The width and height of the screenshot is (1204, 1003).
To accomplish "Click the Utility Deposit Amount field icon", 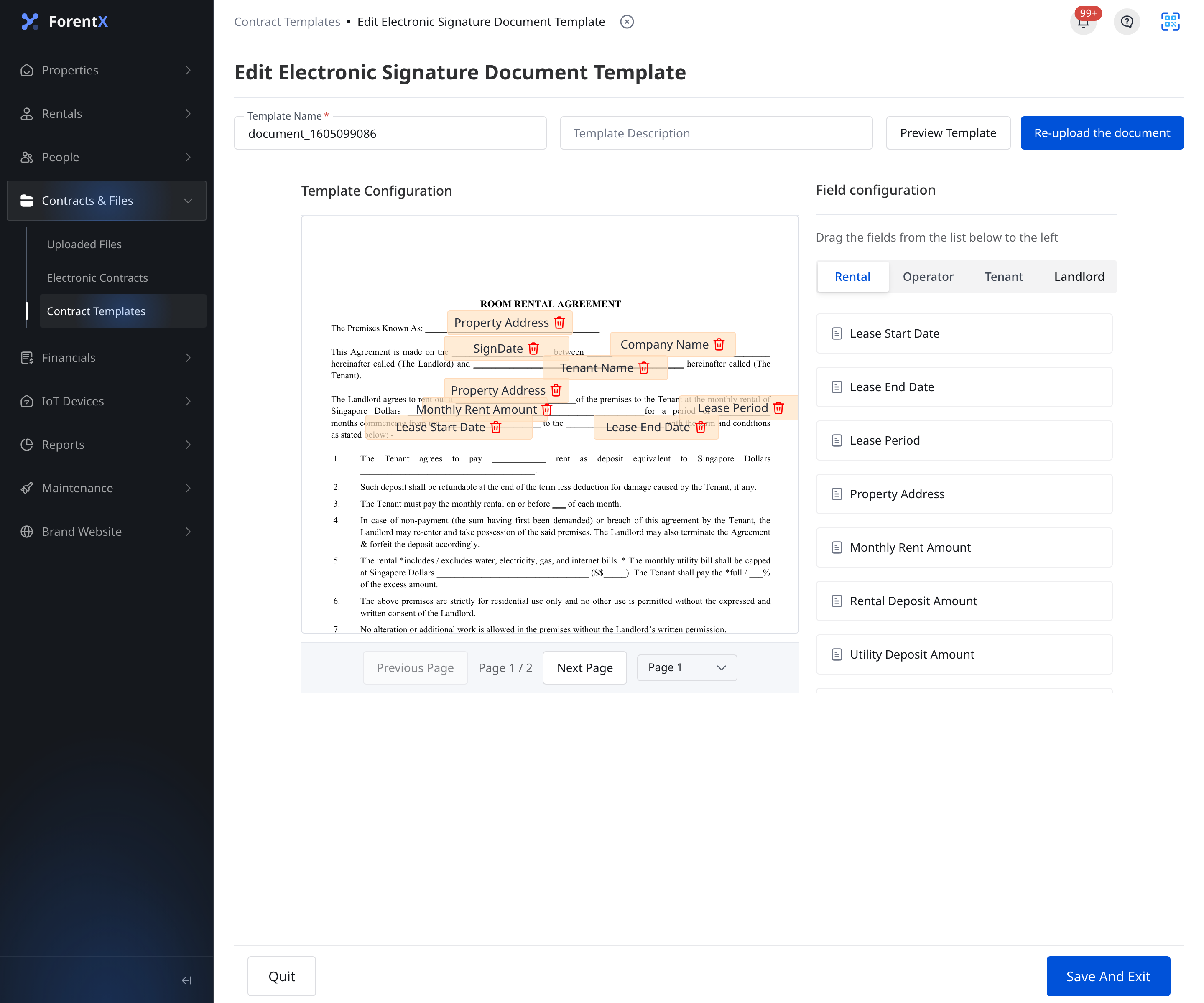I will (837, 654).
